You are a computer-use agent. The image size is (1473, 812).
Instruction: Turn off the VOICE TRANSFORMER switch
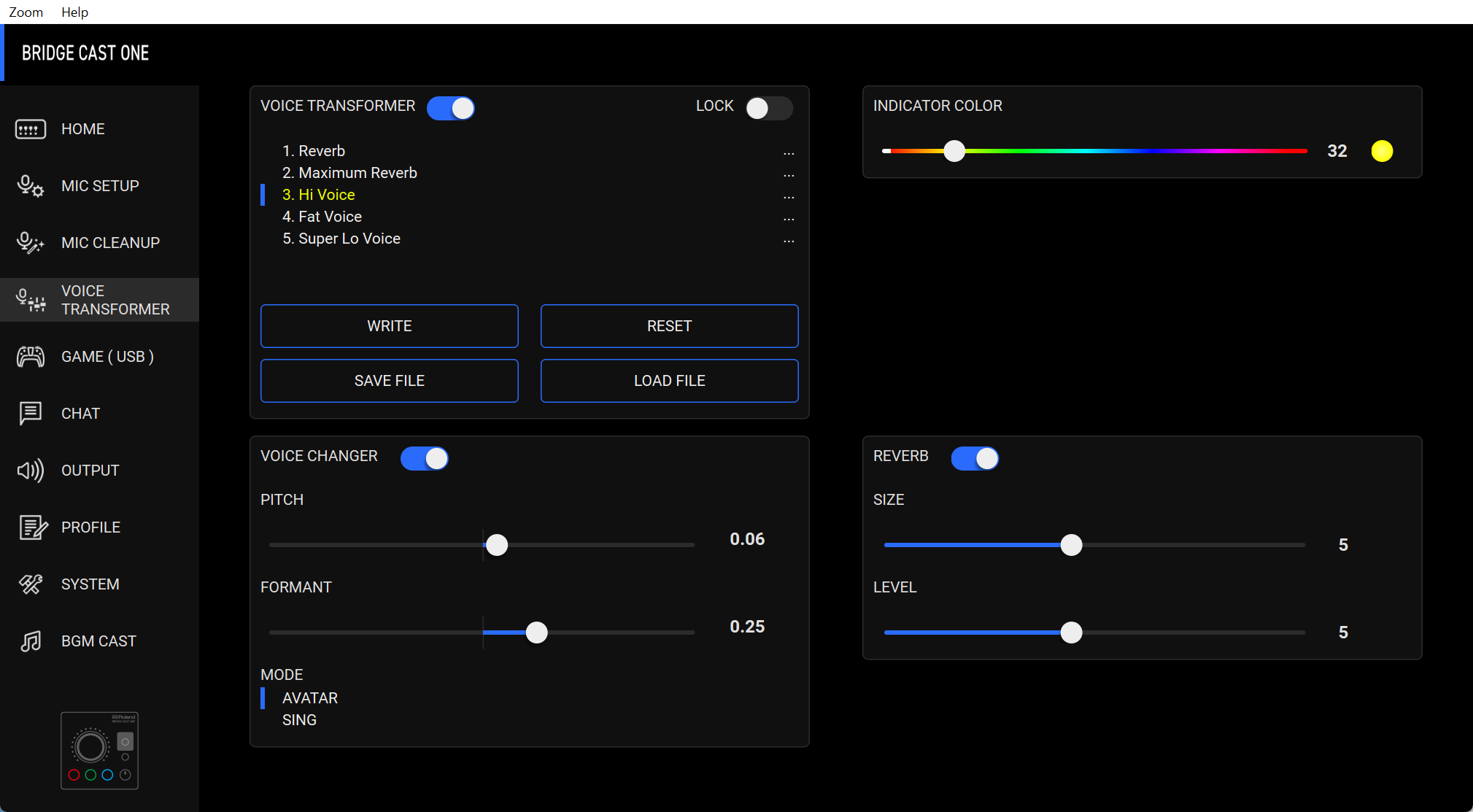[x=451, y=108]
